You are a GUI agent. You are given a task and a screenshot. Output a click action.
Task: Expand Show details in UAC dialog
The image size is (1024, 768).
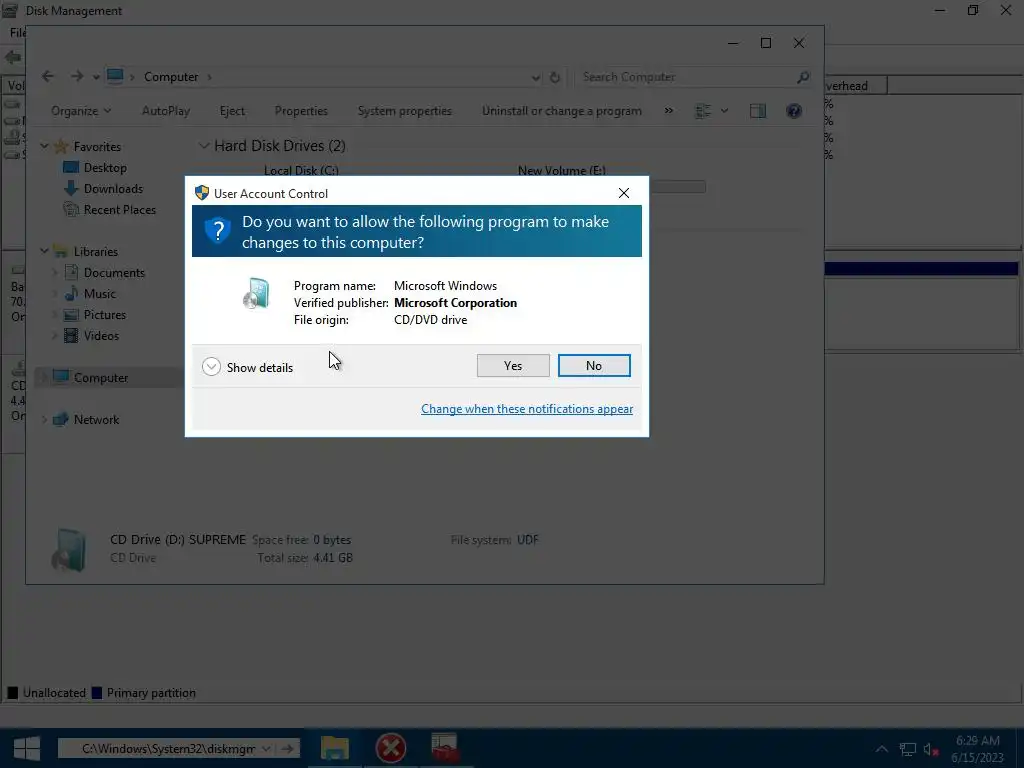pos(248,367)
